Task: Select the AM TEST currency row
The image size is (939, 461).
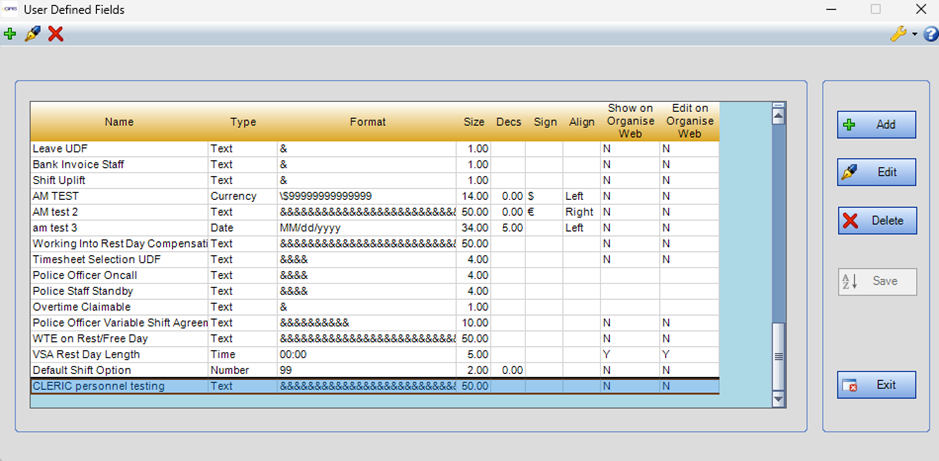Action: click(x=118, y=196)
